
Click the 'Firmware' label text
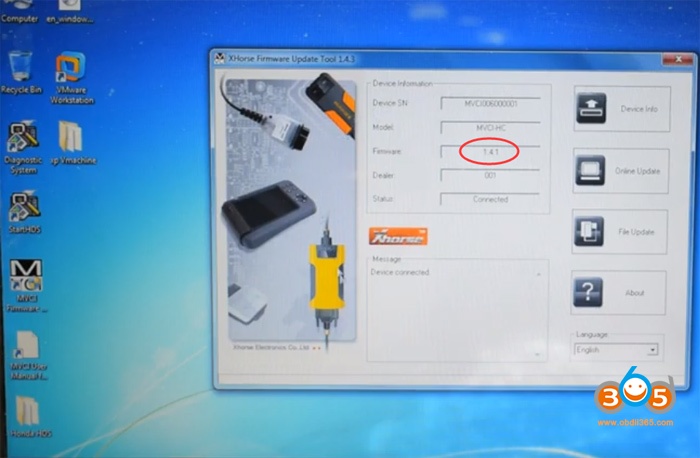coord(387,151)
